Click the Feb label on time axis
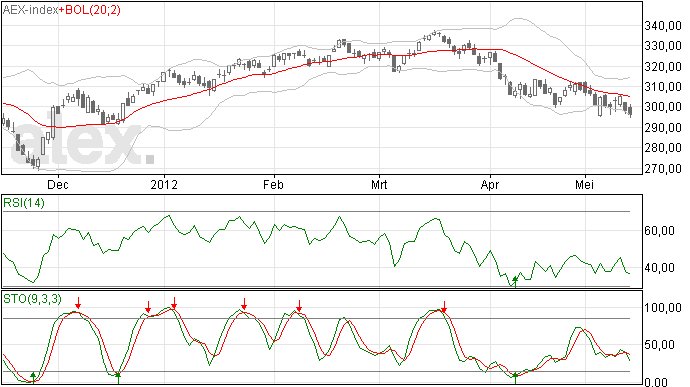Viewport: 690px width, 387px height. coord(273,184)
